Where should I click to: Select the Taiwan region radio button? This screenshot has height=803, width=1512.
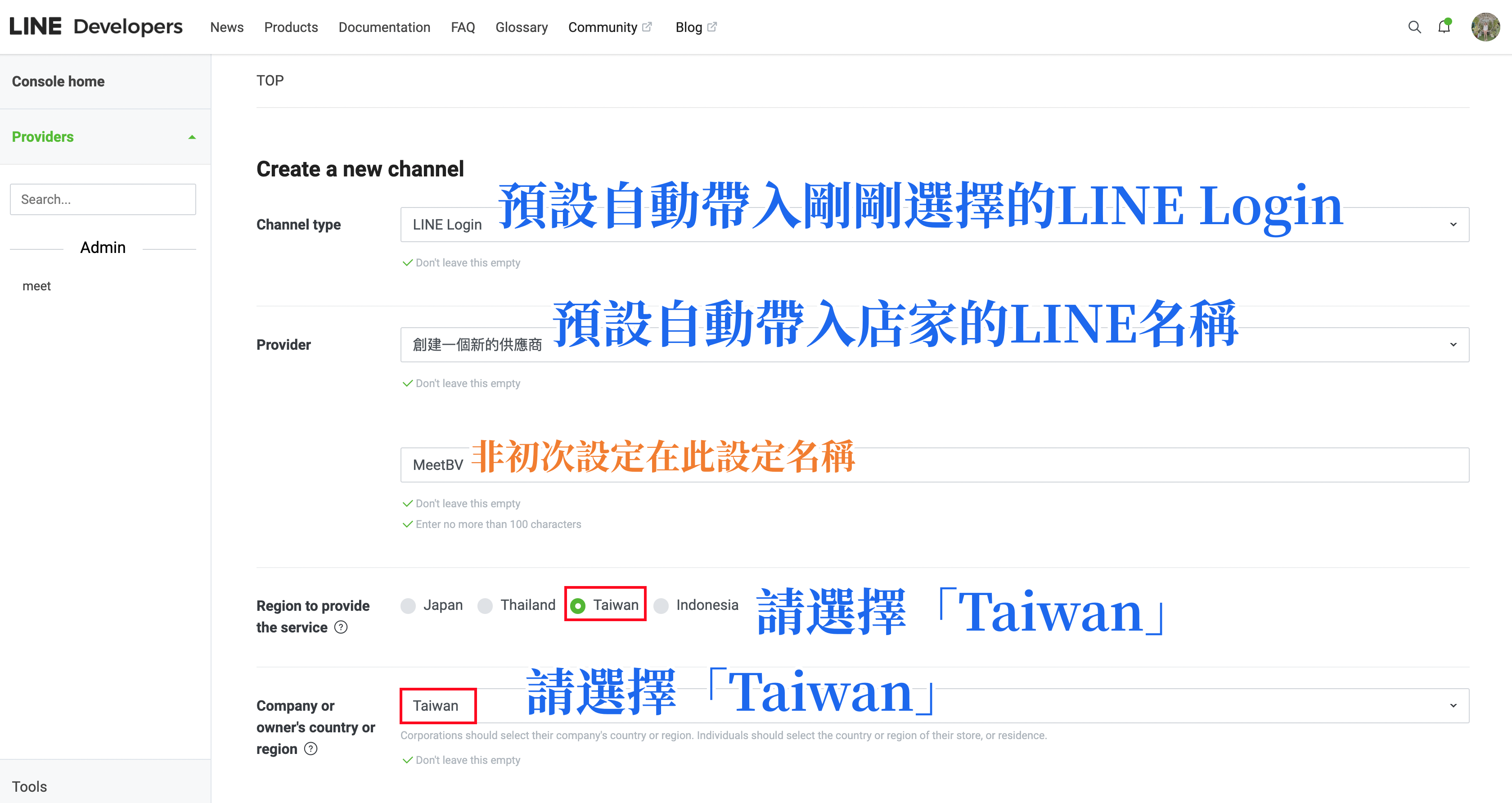578,605
